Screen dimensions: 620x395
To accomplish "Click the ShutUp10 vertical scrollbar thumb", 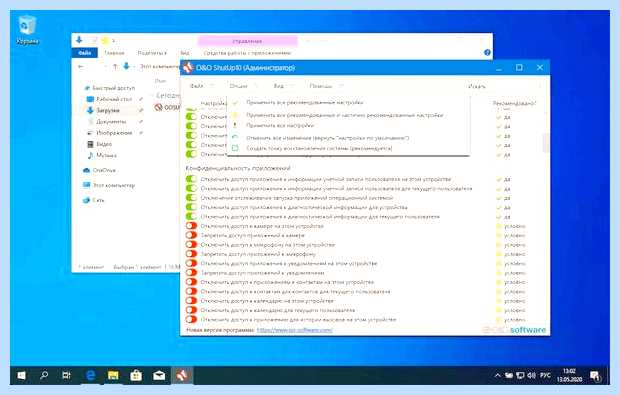I will tap(545, 142).
